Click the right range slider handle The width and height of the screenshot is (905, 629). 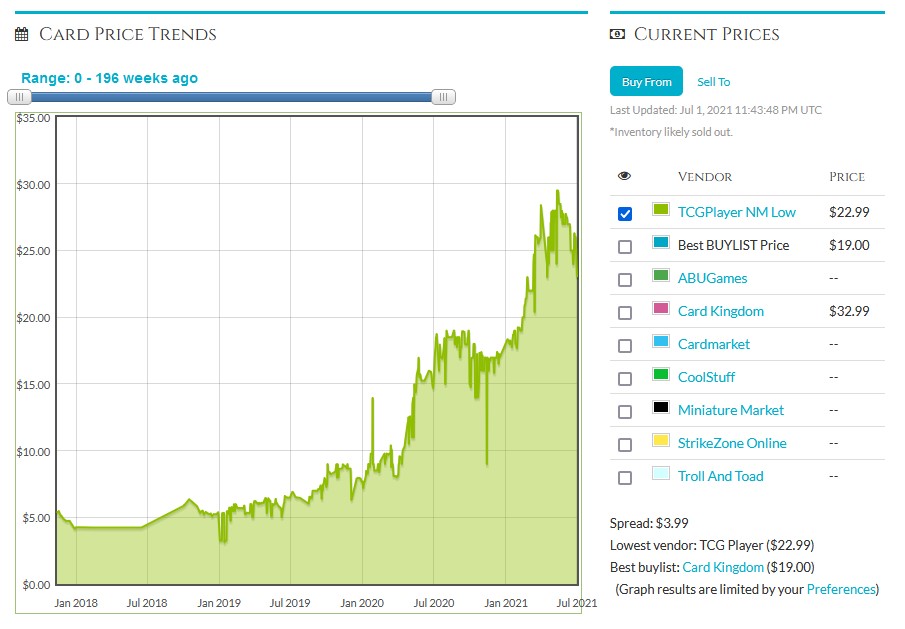point(443,97)
